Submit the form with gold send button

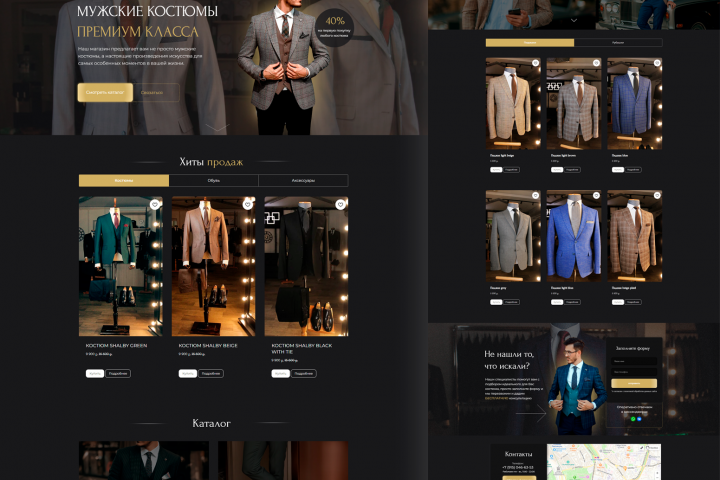pos(634,383)
